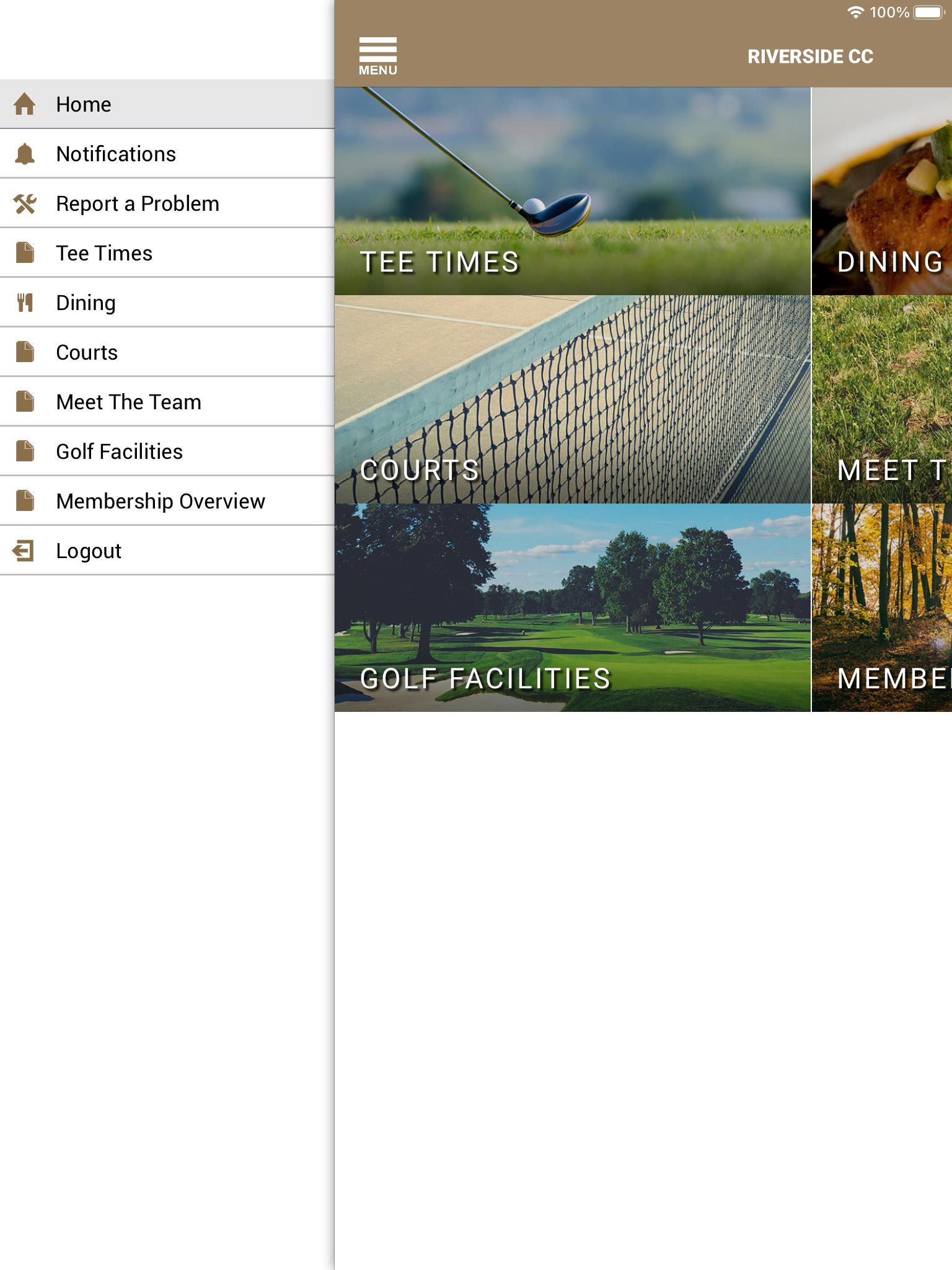Select Home in the side menu
The width and height of the screenshot is (952, 1270).
coord(167,104)
